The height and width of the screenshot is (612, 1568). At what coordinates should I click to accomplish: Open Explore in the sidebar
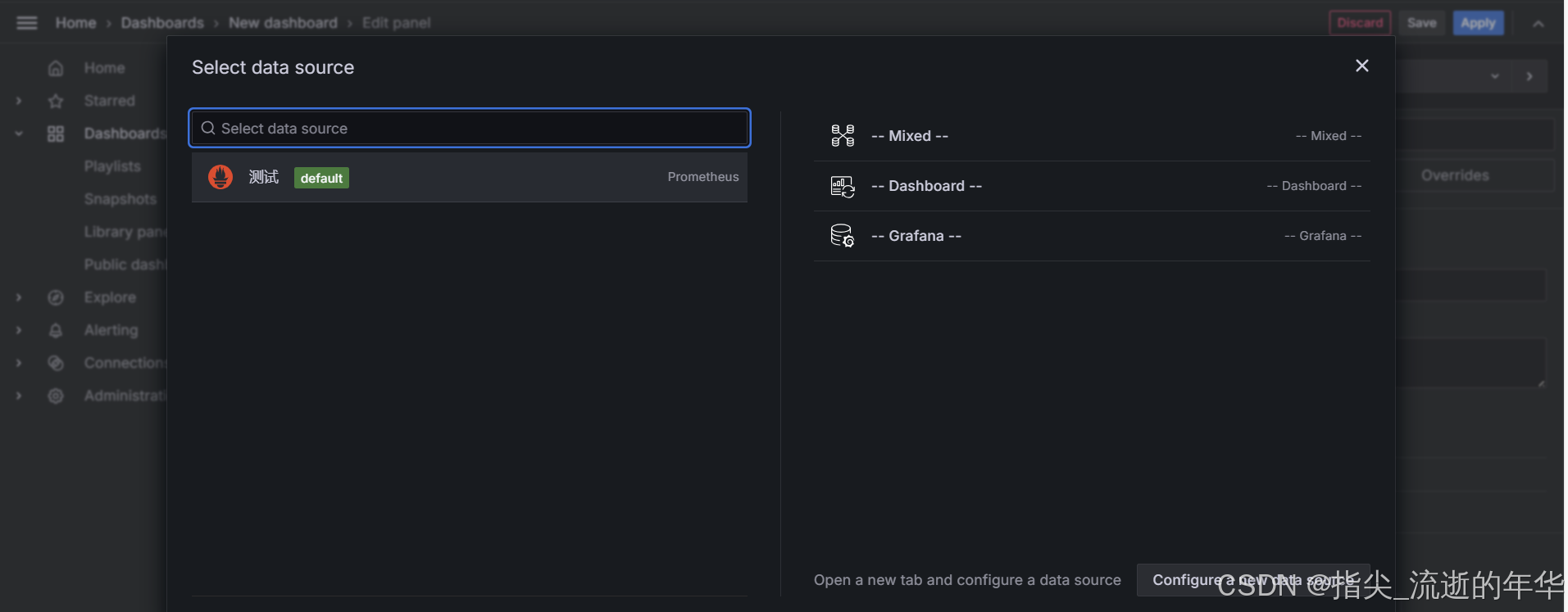click(x=110, y=297)
